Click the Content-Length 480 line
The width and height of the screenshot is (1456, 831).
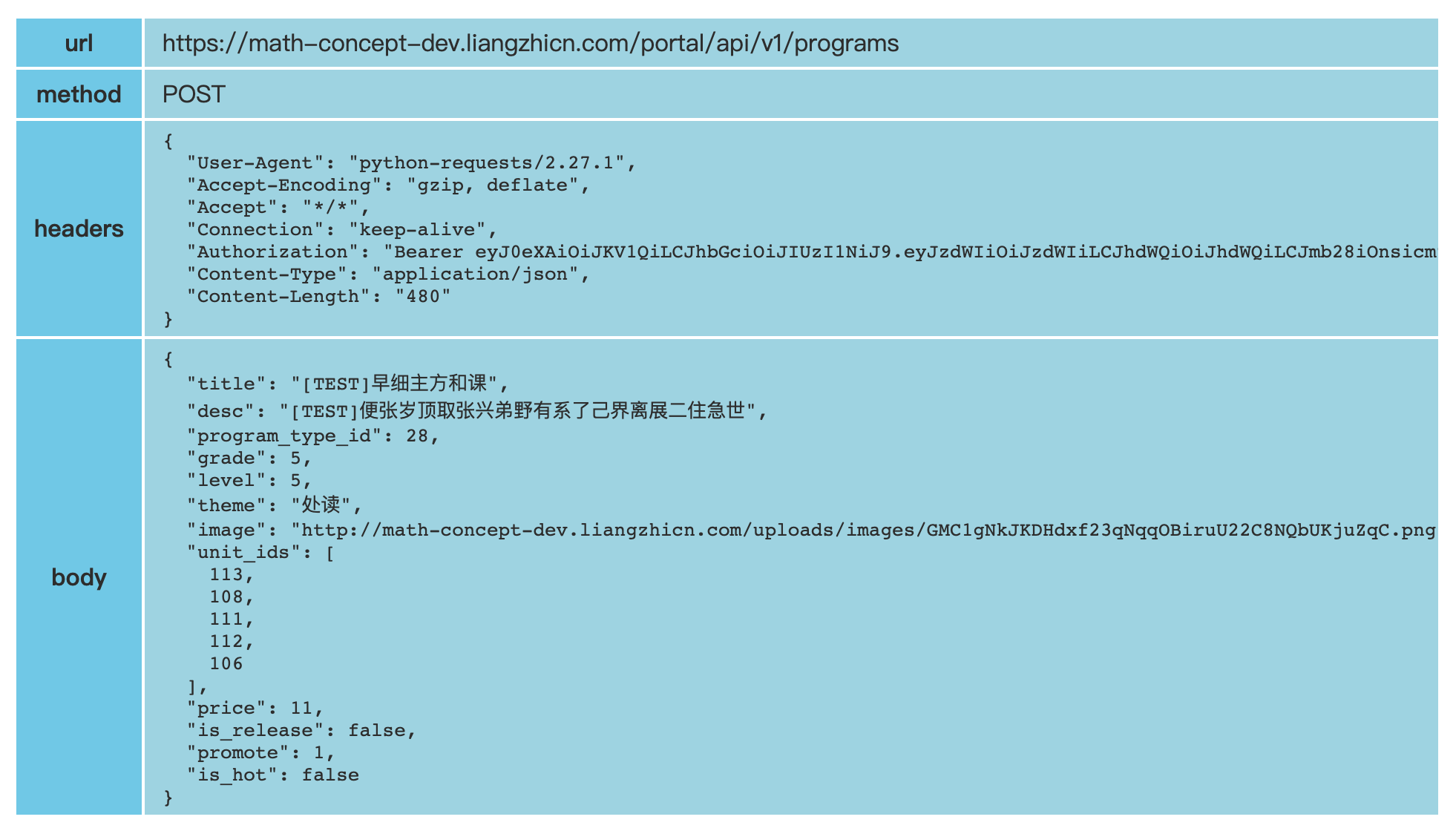319,297
